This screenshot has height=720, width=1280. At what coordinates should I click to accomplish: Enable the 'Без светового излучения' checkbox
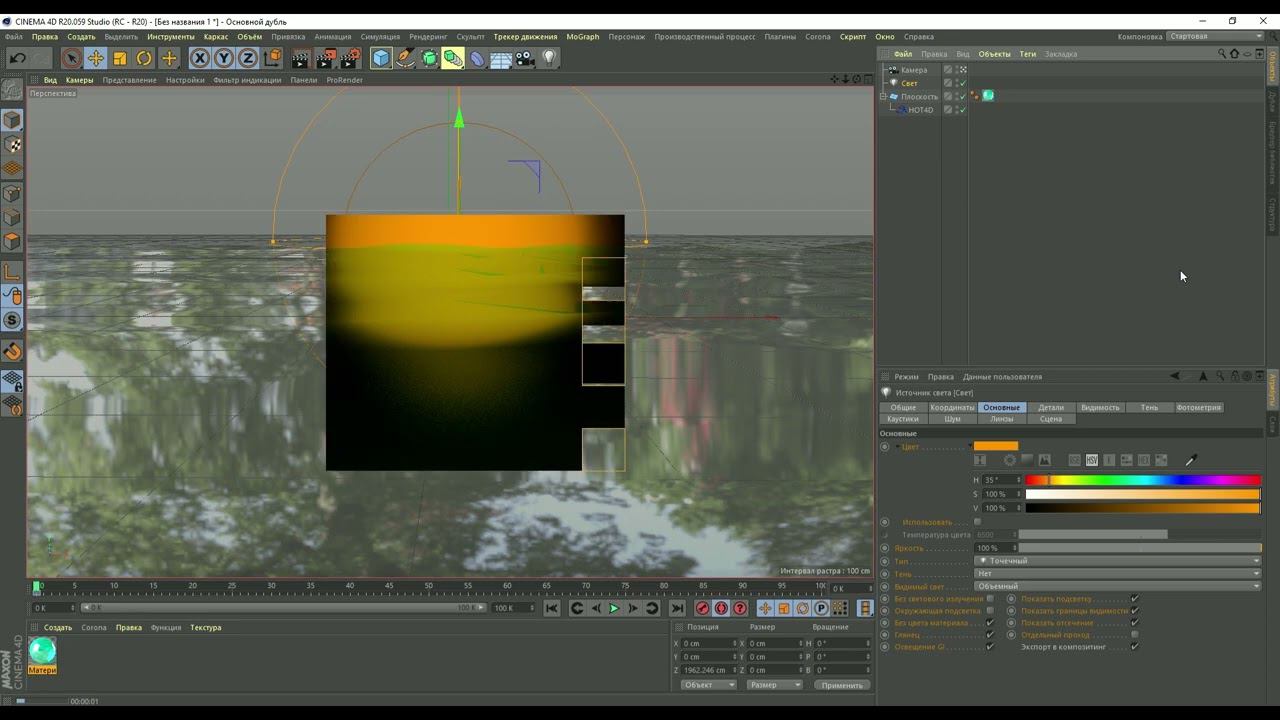990,599
